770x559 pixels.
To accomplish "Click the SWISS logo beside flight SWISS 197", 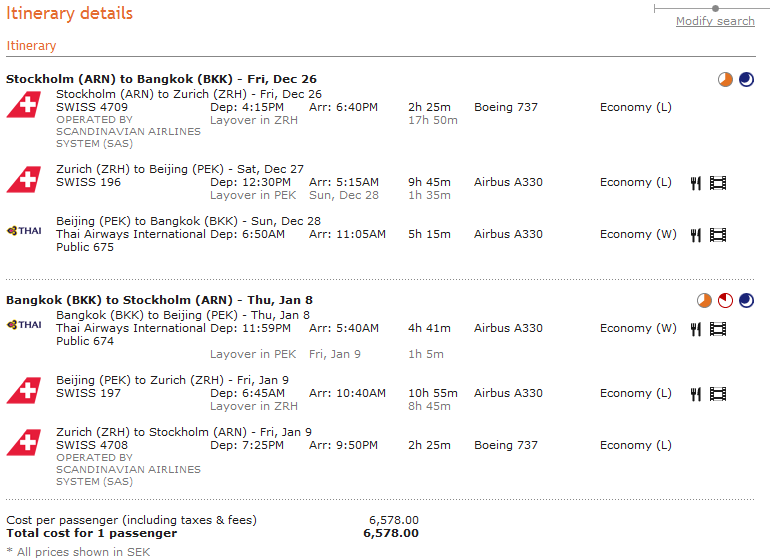I will (x=23, y=391).
